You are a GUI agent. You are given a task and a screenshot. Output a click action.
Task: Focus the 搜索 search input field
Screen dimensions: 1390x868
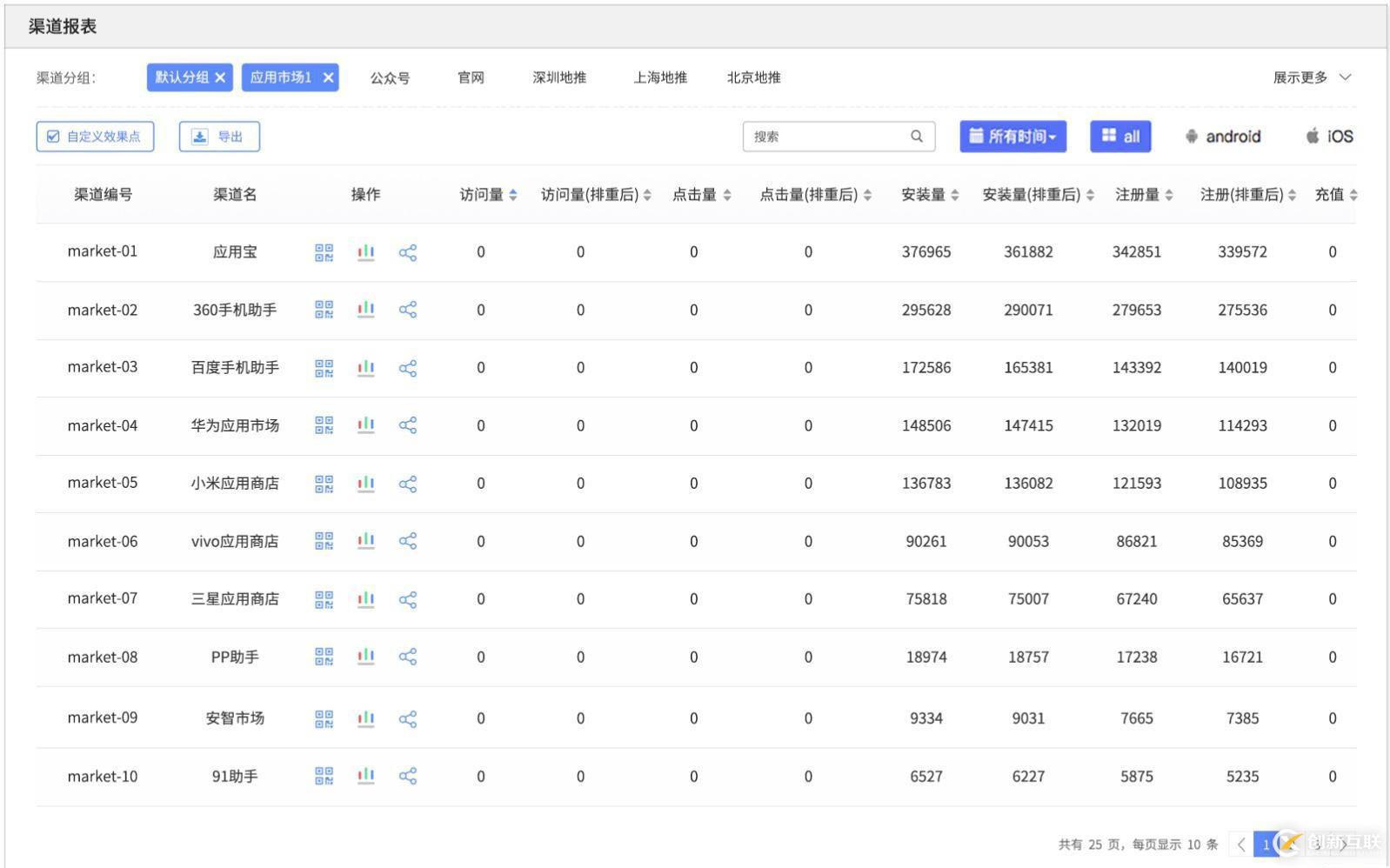click(x=826, y=137)
